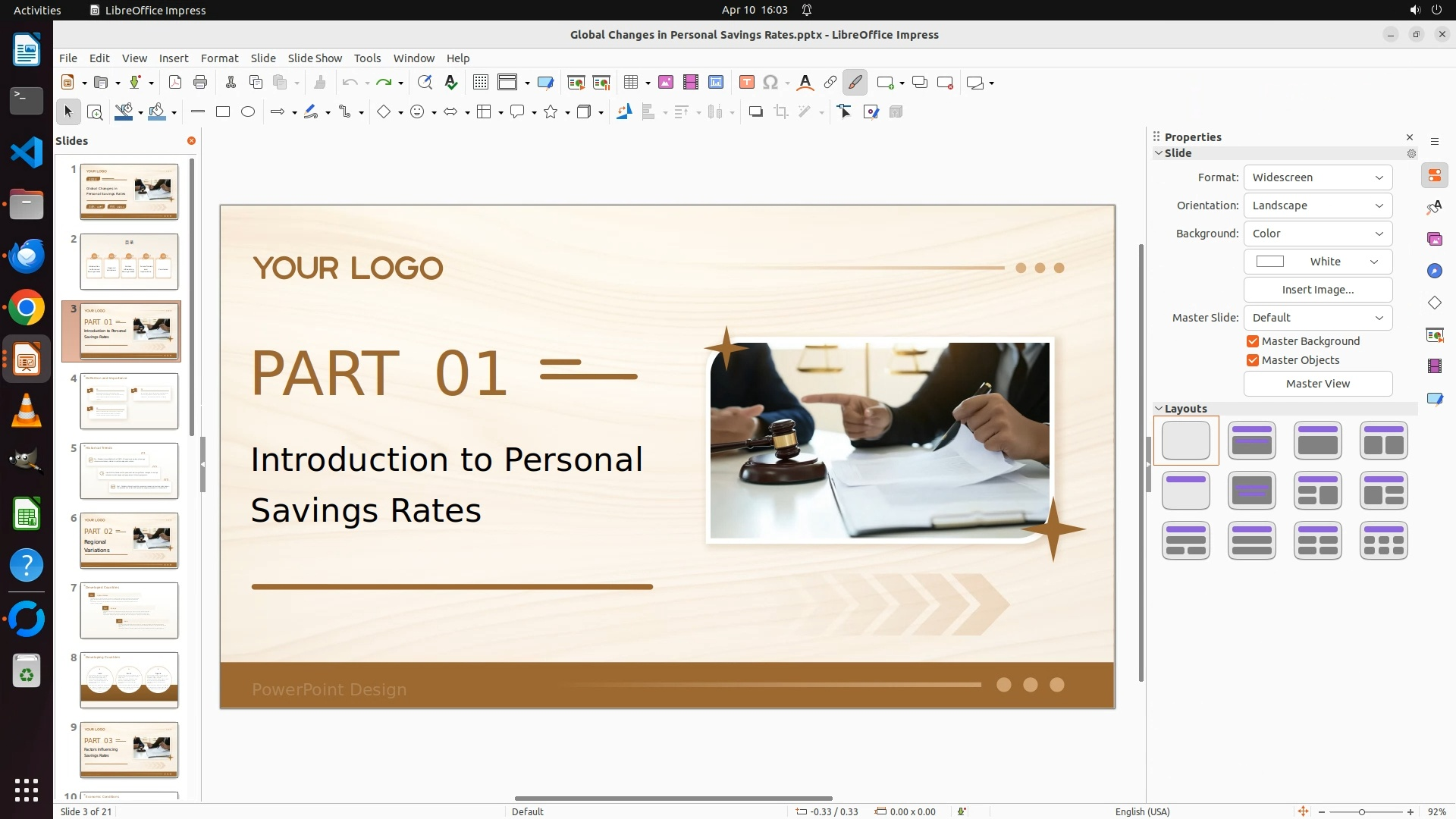Screen dimensions: 1456x819
Task: Open the Gallery sidebar icon
Action: point(1434,240)
